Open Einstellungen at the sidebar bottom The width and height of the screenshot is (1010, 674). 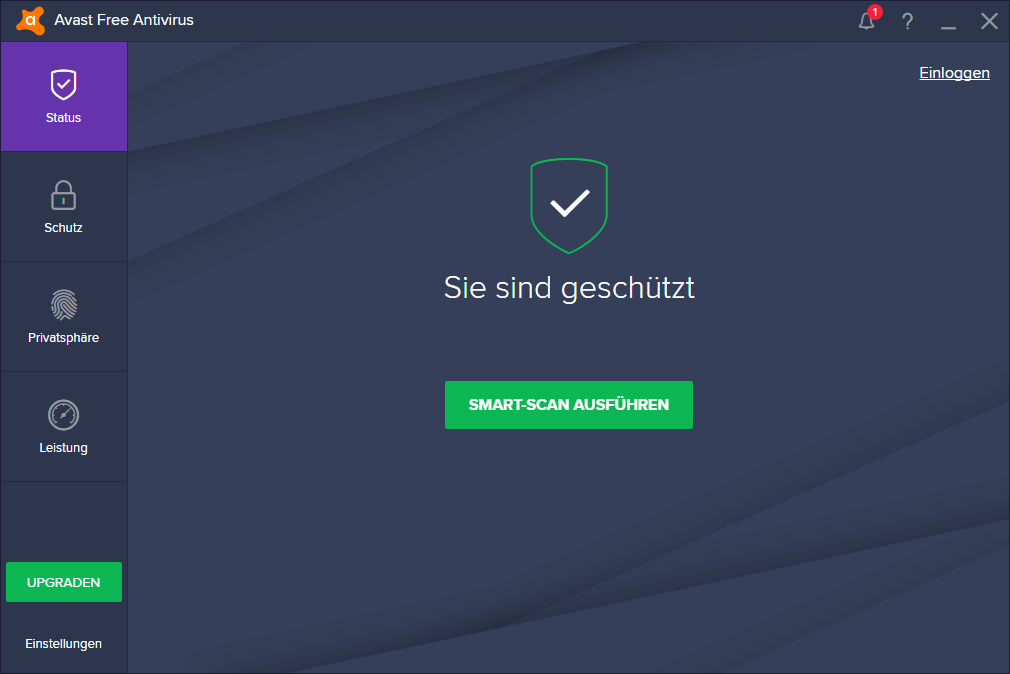(63, 644)
